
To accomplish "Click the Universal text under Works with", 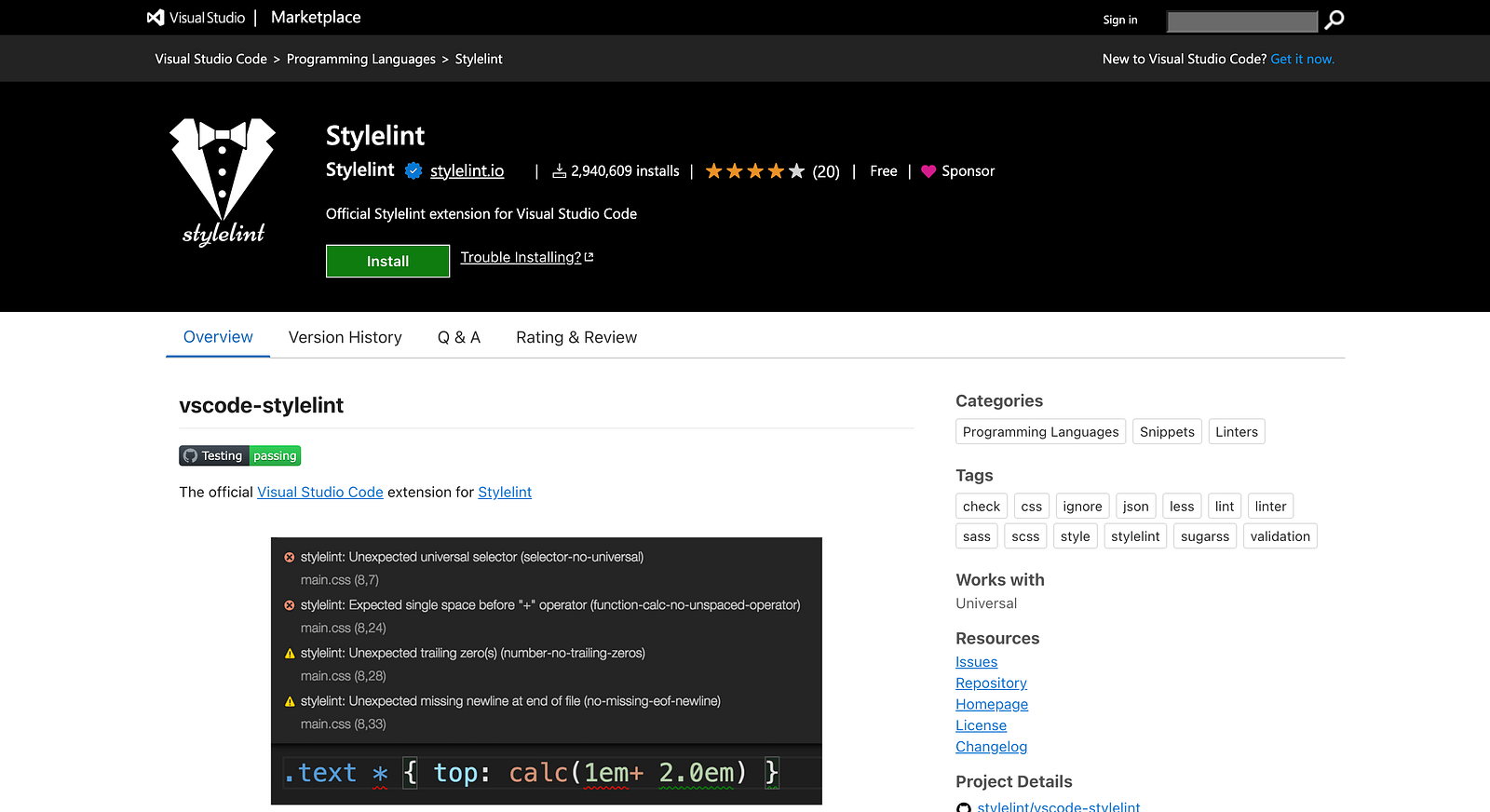I will coord(986,603).
